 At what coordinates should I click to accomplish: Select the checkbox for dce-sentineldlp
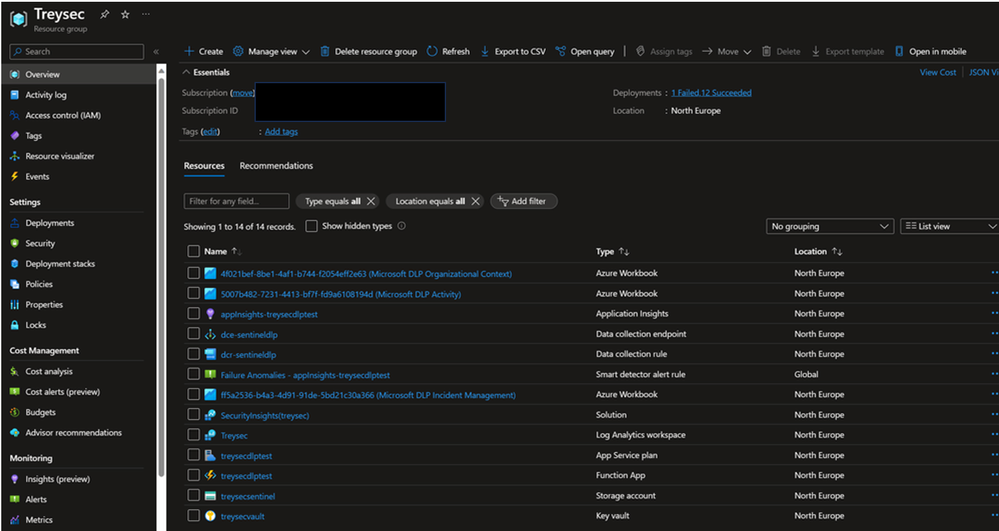(194, 334)
